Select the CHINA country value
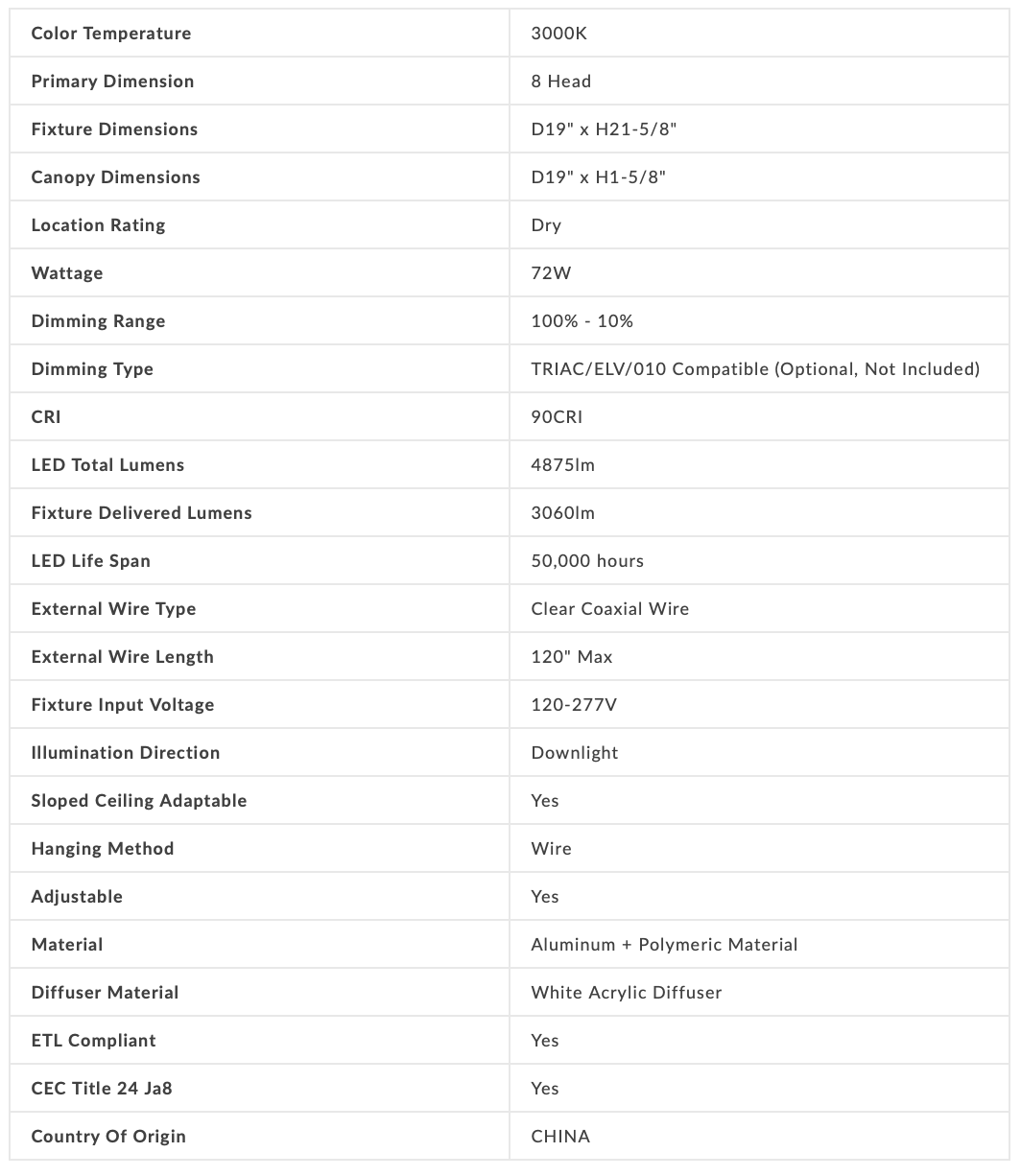The height and width of the screenshot is (1176, 1021). point(560,1137)
